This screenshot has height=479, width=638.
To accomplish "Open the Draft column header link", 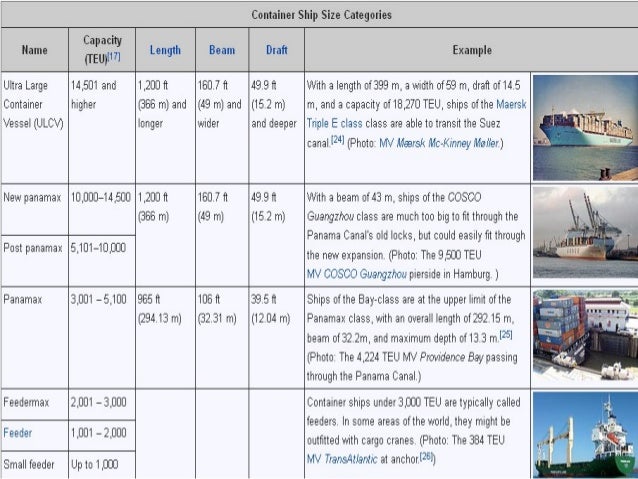I will tap(277, 50).
